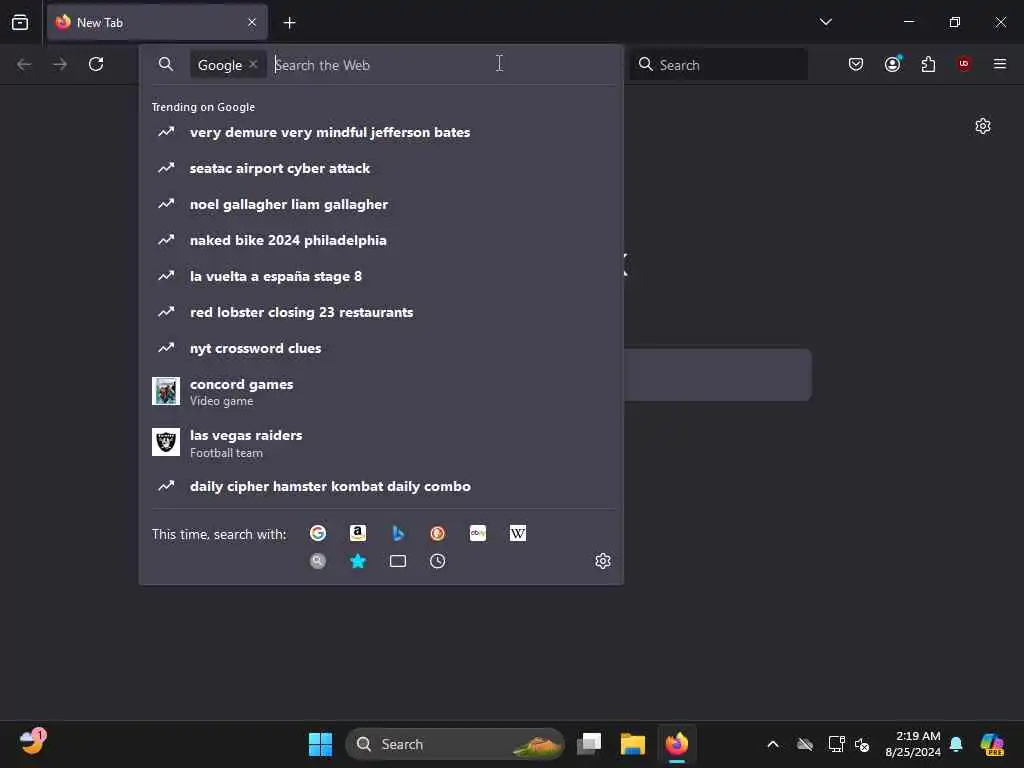This screenshot has height=768, width=1024.
Task: Focus the Search the Web address field
Action: [443, 65]
